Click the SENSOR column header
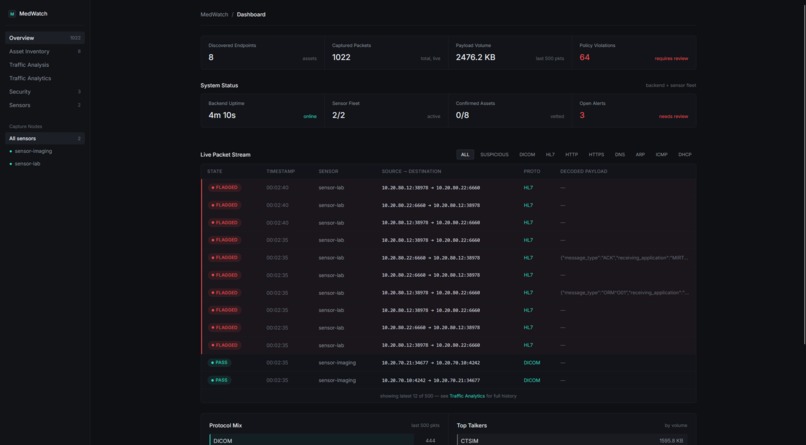 pos(328,172)
